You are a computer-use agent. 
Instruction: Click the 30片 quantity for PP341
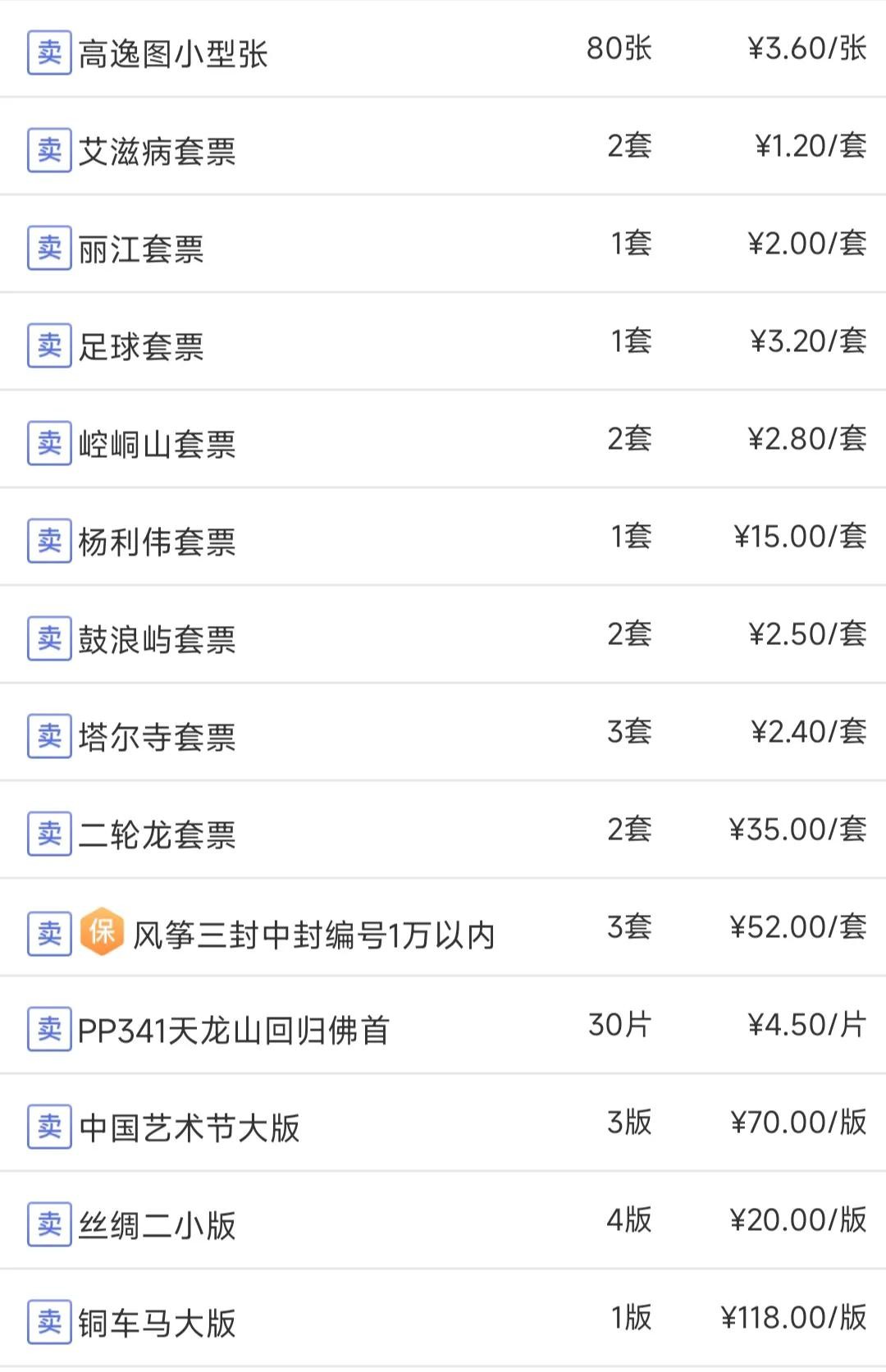pyautogui.click(x=619, y=1025)
